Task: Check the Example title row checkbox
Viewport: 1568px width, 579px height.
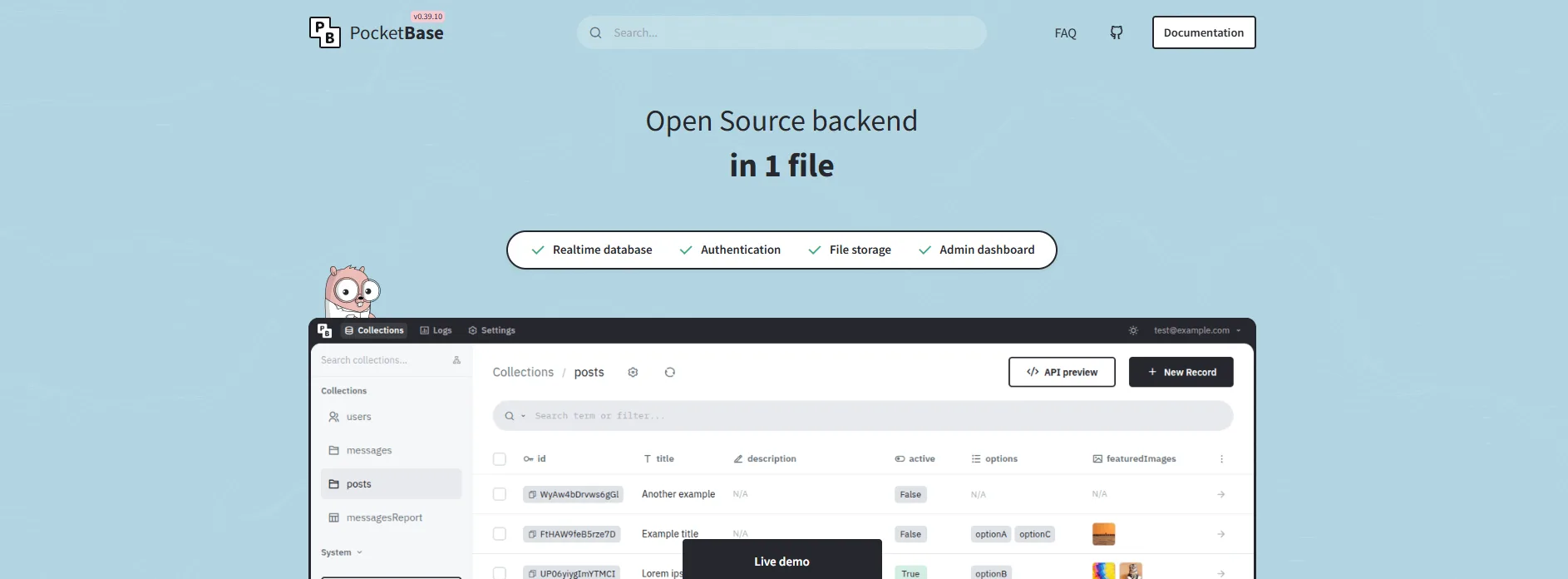Action: 500,534
